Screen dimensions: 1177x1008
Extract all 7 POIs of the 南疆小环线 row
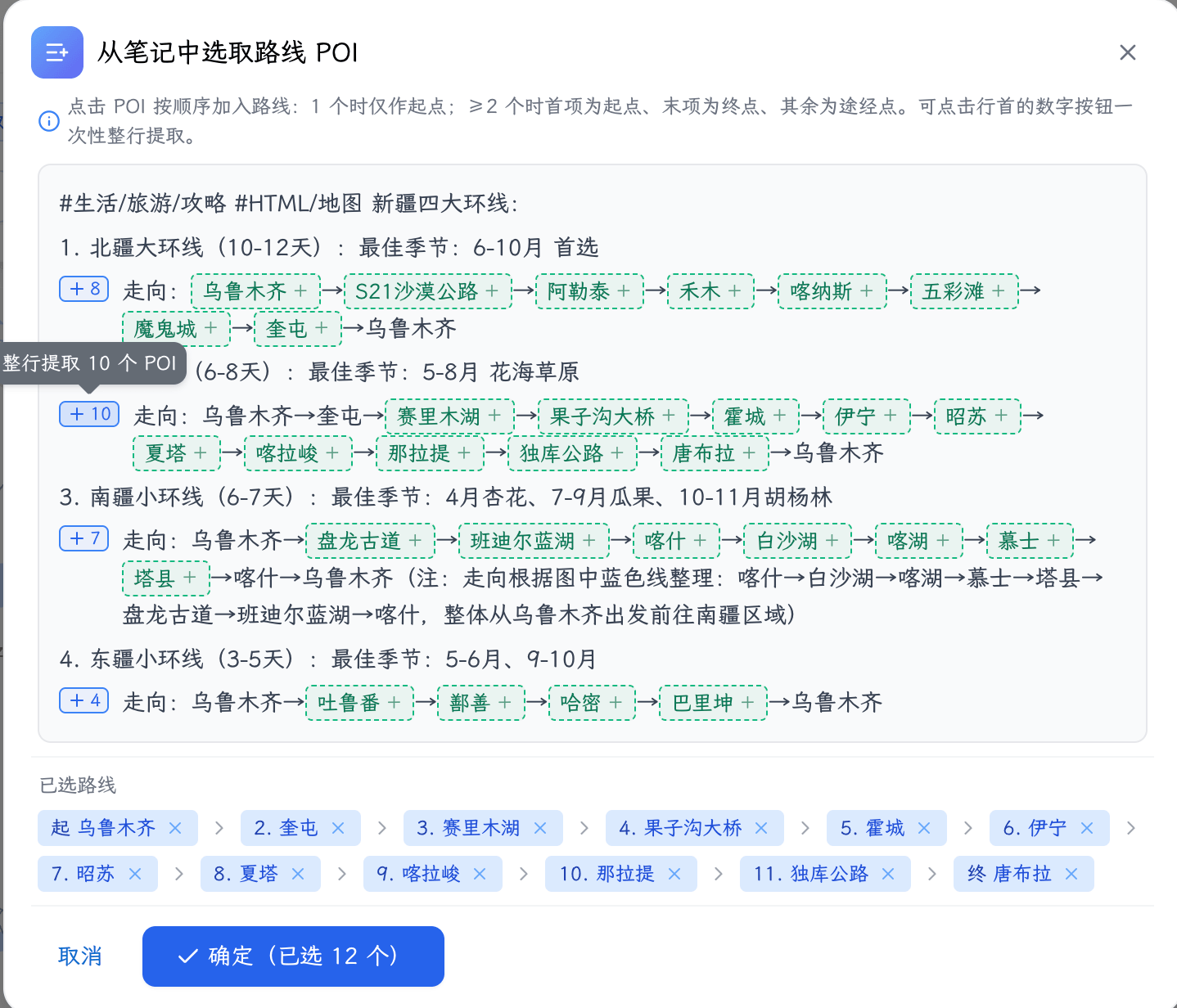(84, 538)
